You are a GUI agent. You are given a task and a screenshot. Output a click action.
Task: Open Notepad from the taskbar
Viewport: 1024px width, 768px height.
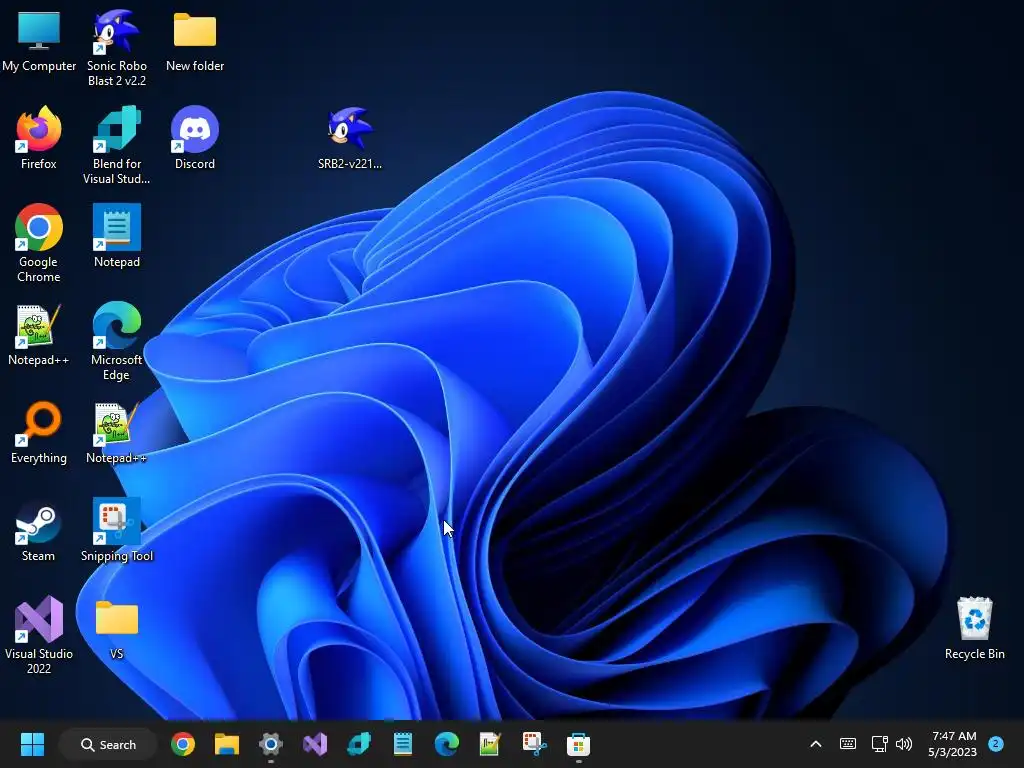click(x=402, y=744)
